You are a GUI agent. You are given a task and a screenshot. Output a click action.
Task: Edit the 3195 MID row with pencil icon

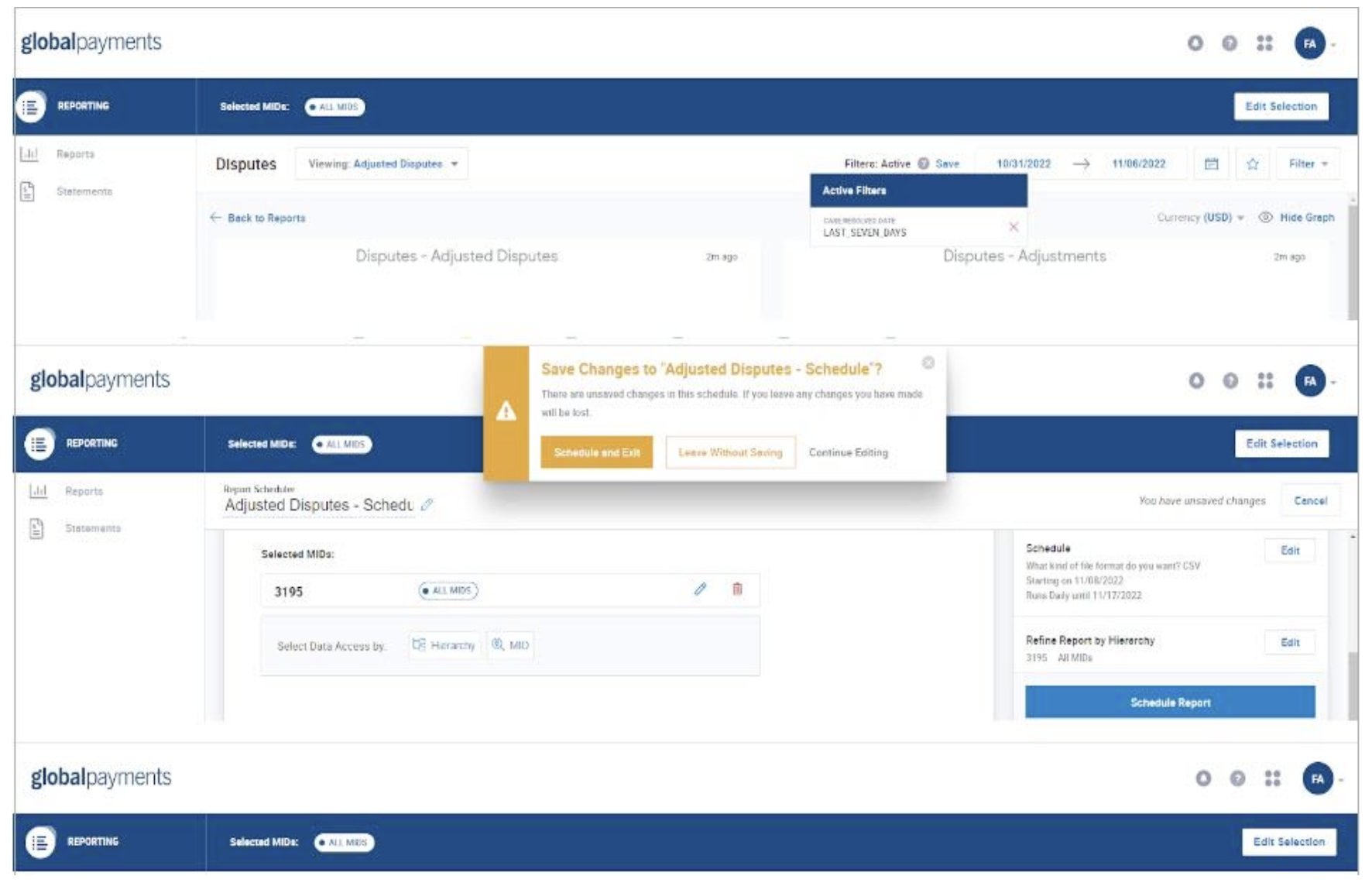pos(700,589)
